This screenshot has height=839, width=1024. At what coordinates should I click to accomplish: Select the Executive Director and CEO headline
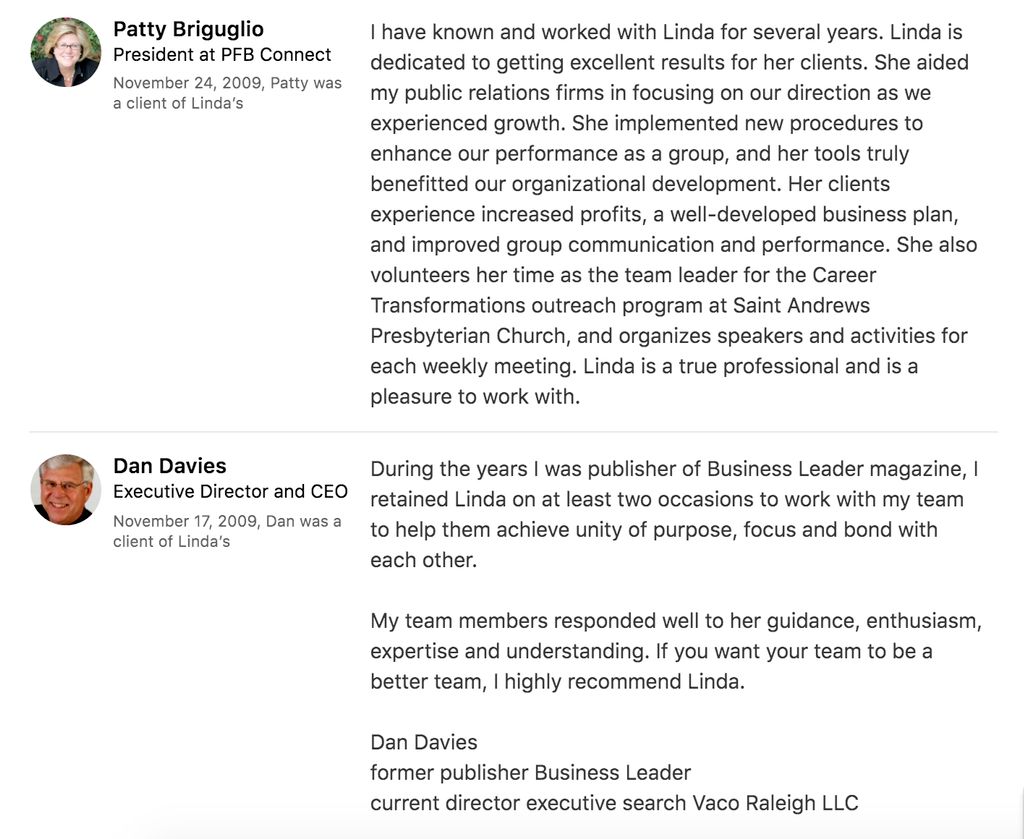coord(231,491)
